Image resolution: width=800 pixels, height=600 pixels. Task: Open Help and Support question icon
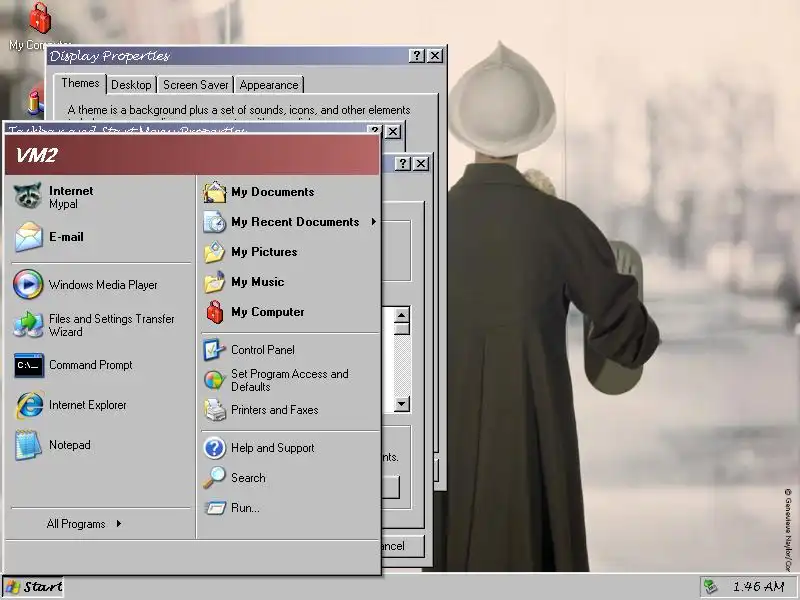tap(215, 448)
